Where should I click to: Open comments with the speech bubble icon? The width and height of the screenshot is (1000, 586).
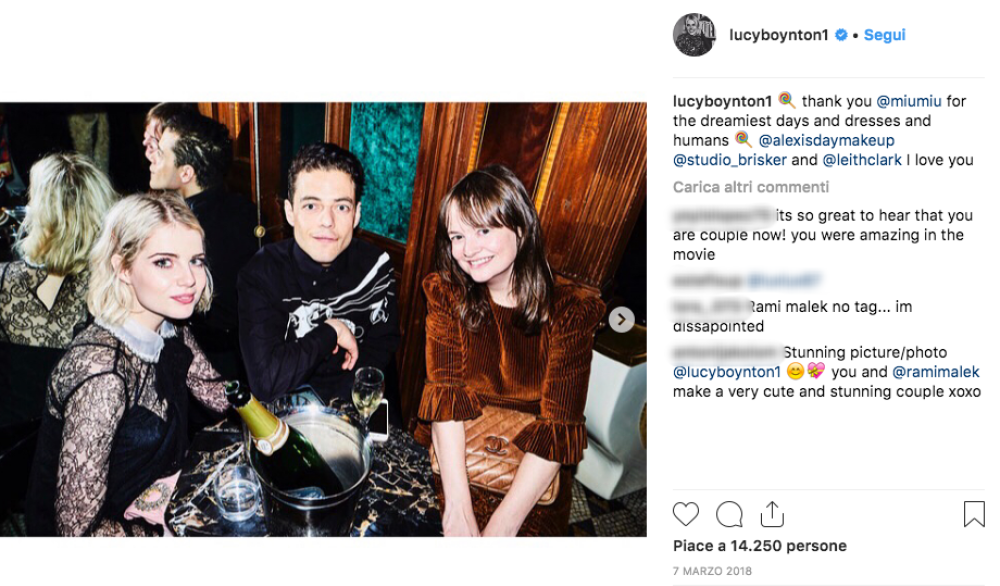click(729, 514)
